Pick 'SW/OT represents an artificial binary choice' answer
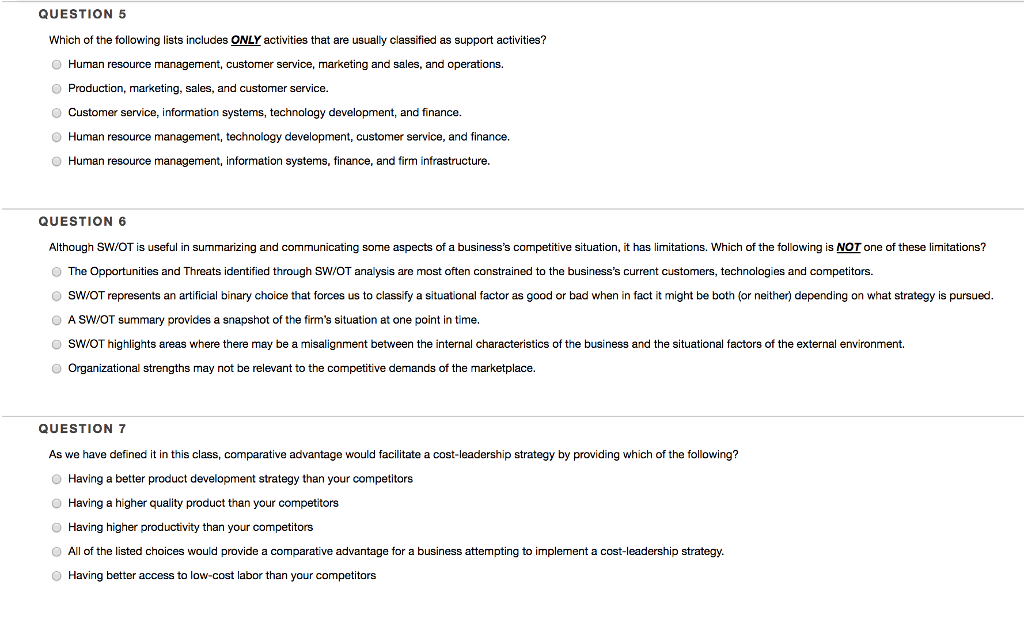The image size is (1024, 623). click(x=57, y=296)
